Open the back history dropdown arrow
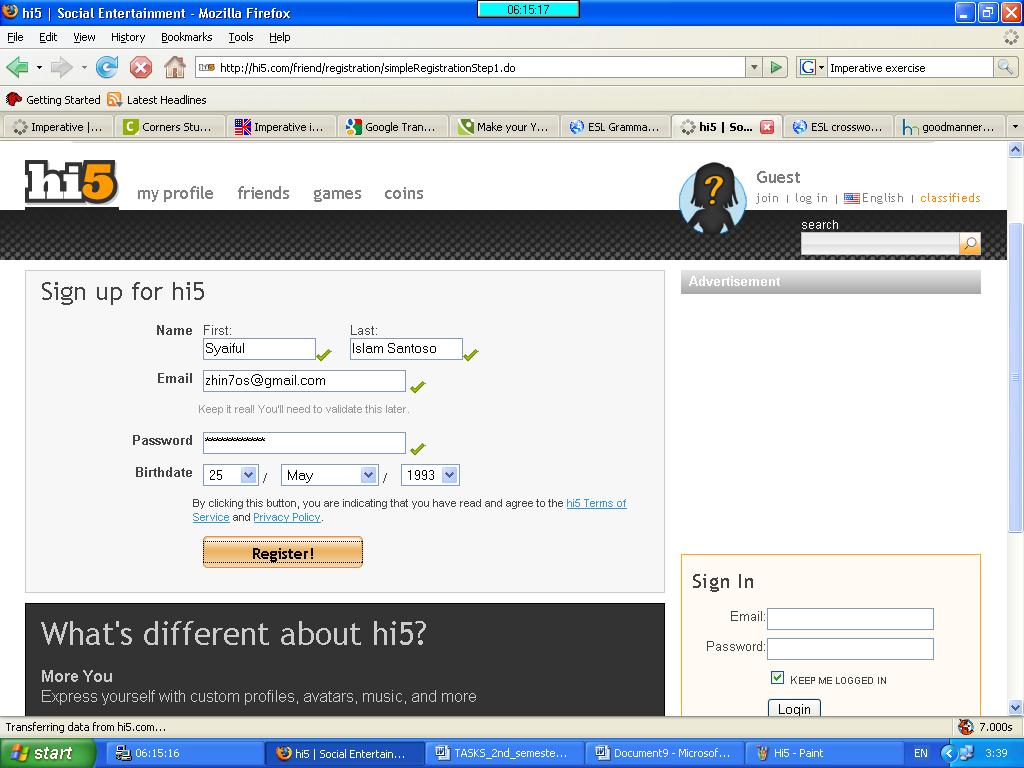1024x768 pixels. [39, 67]
